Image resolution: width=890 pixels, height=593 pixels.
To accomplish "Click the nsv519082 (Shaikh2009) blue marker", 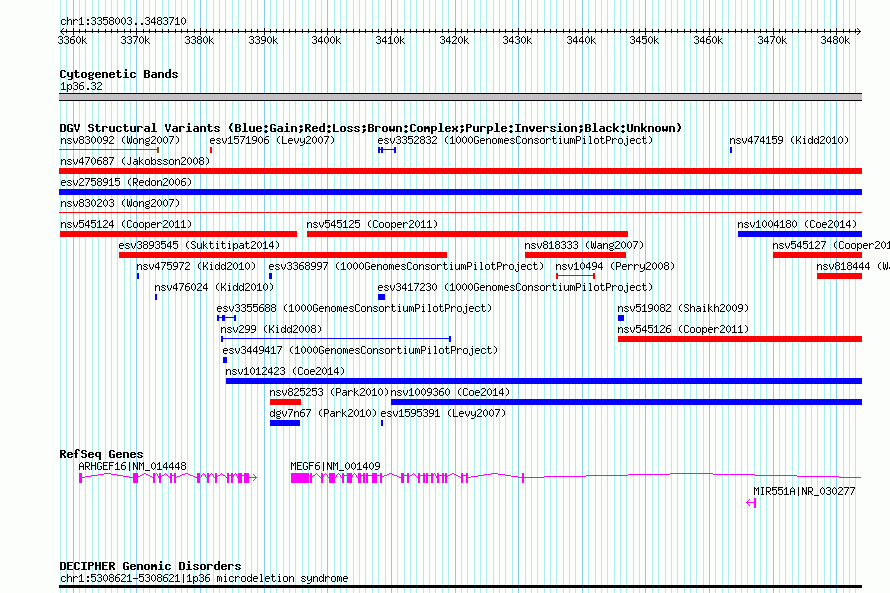I will pyautogui.click(x=621, y=318).
